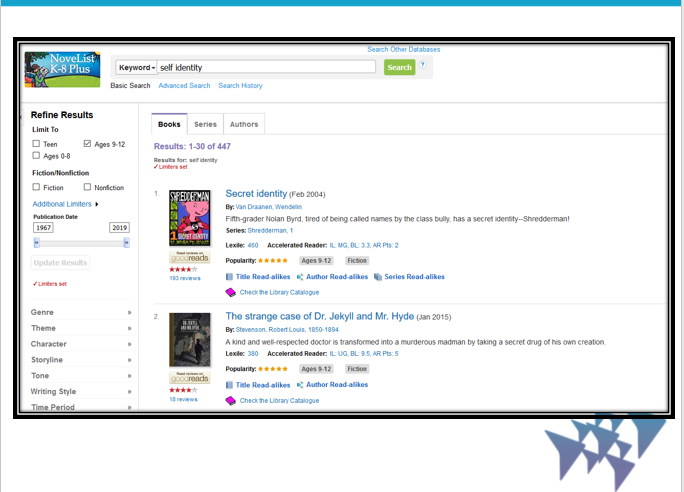
Task: Click the right publication date slider handle
Action: pyautogui.click(x=127, y=243)
